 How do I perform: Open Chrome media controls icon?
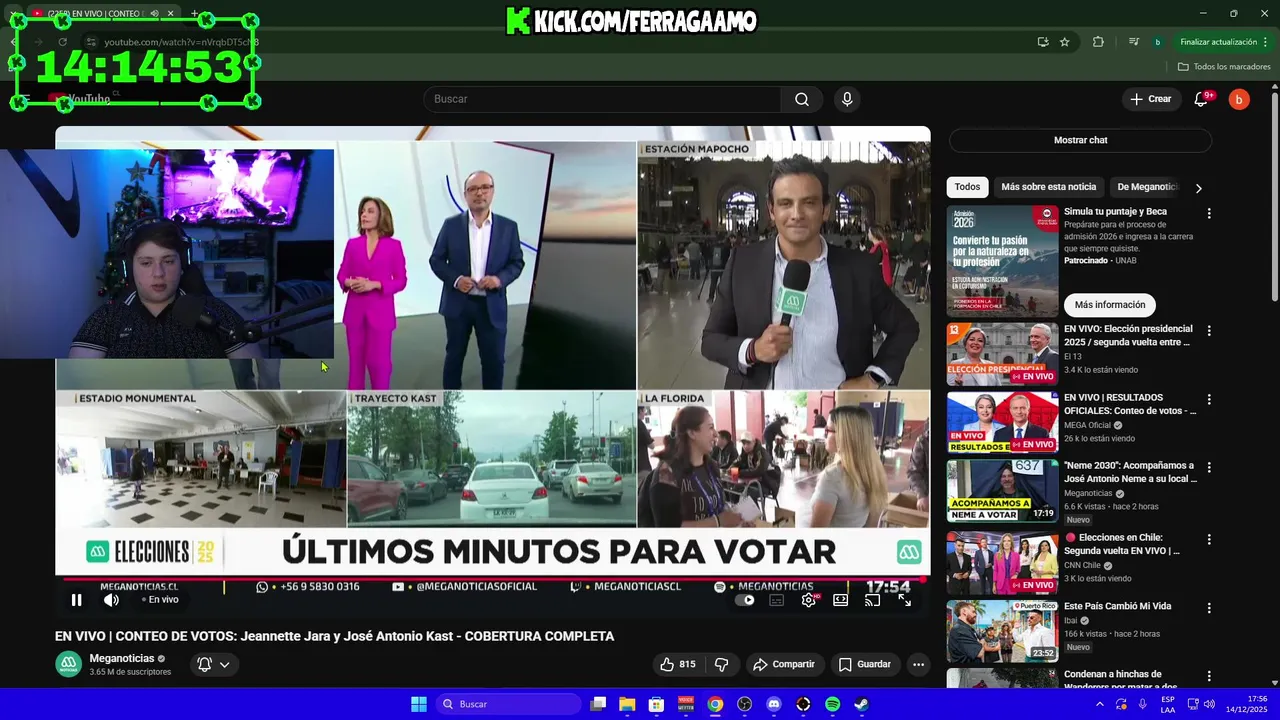[x=1133, y=42]
